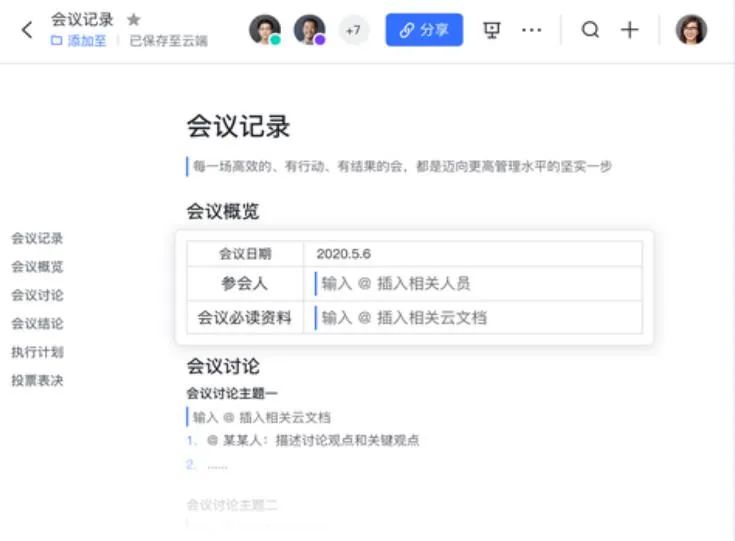Open the more options ellipsis menu
The width and height of the screenshot is (735, 541).
[x=532, y=30]
